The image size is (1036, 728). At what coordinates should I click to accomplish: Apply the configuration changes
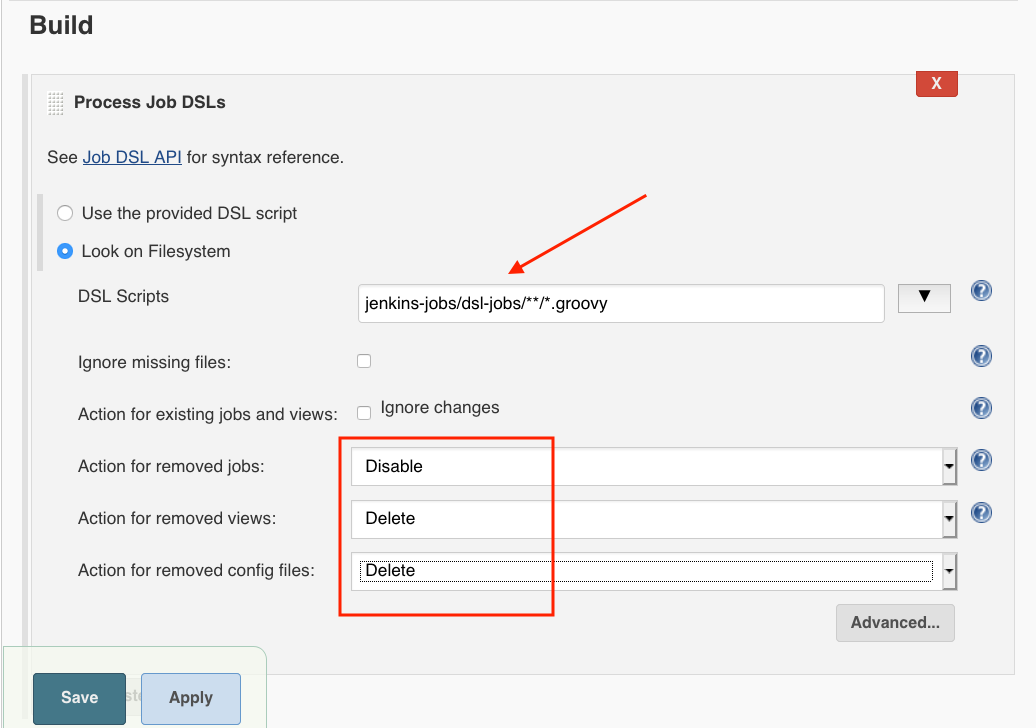click(x=191, y=698)
